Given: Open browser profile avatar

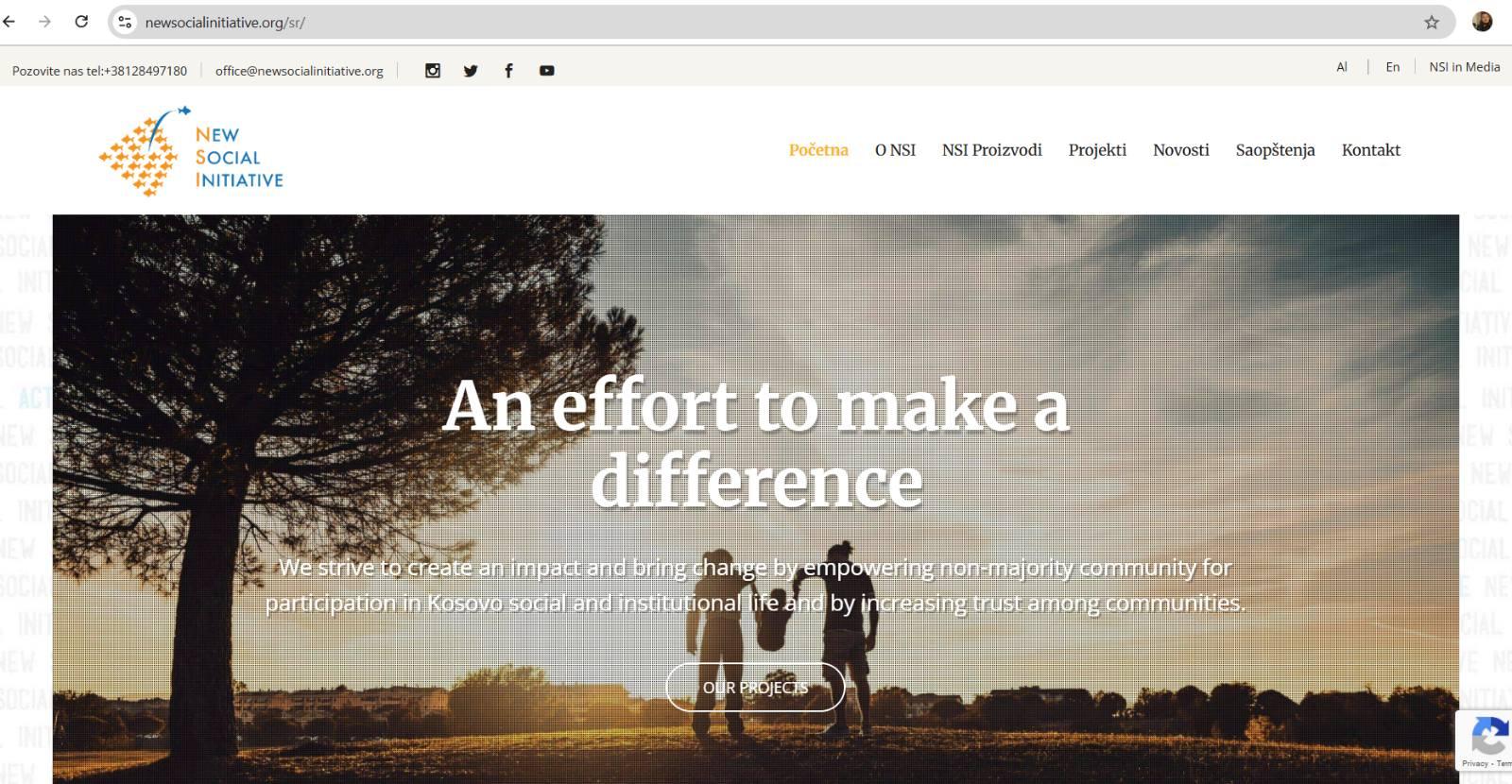Looking at the screenshot, I should pyautogui.click(x=1482, y=22).
